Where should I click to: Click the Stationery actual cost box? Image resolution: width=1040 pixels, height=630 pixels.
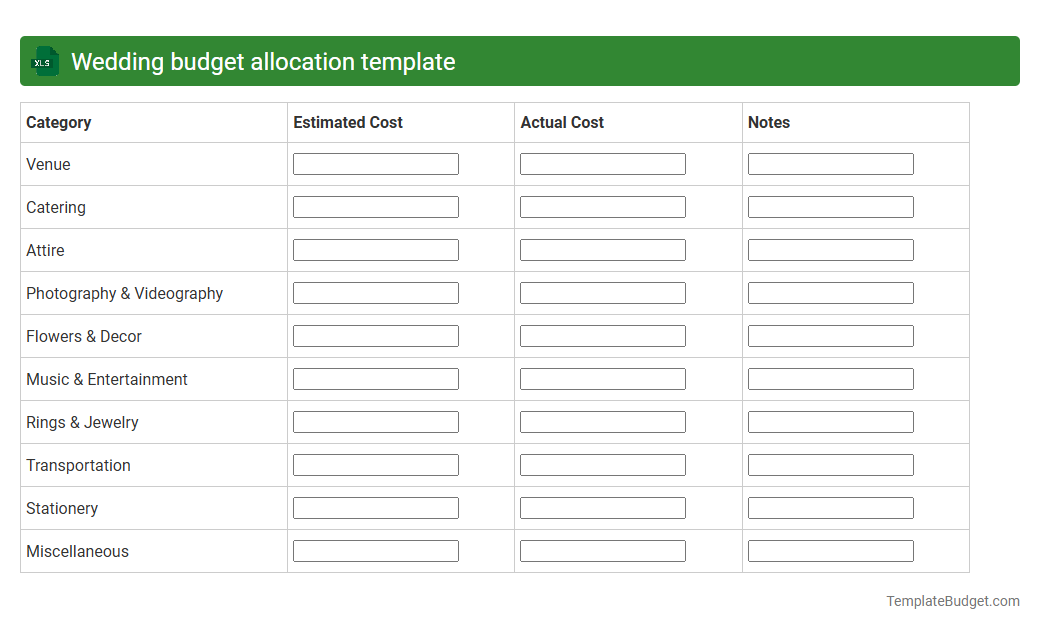pyautogui.click(x=602, y=507)
